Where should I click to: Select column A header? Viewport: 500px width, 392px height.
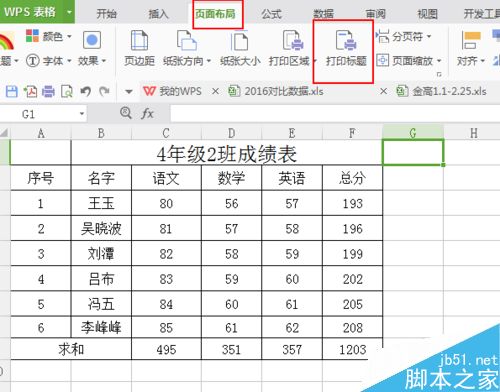pos(41,133)
